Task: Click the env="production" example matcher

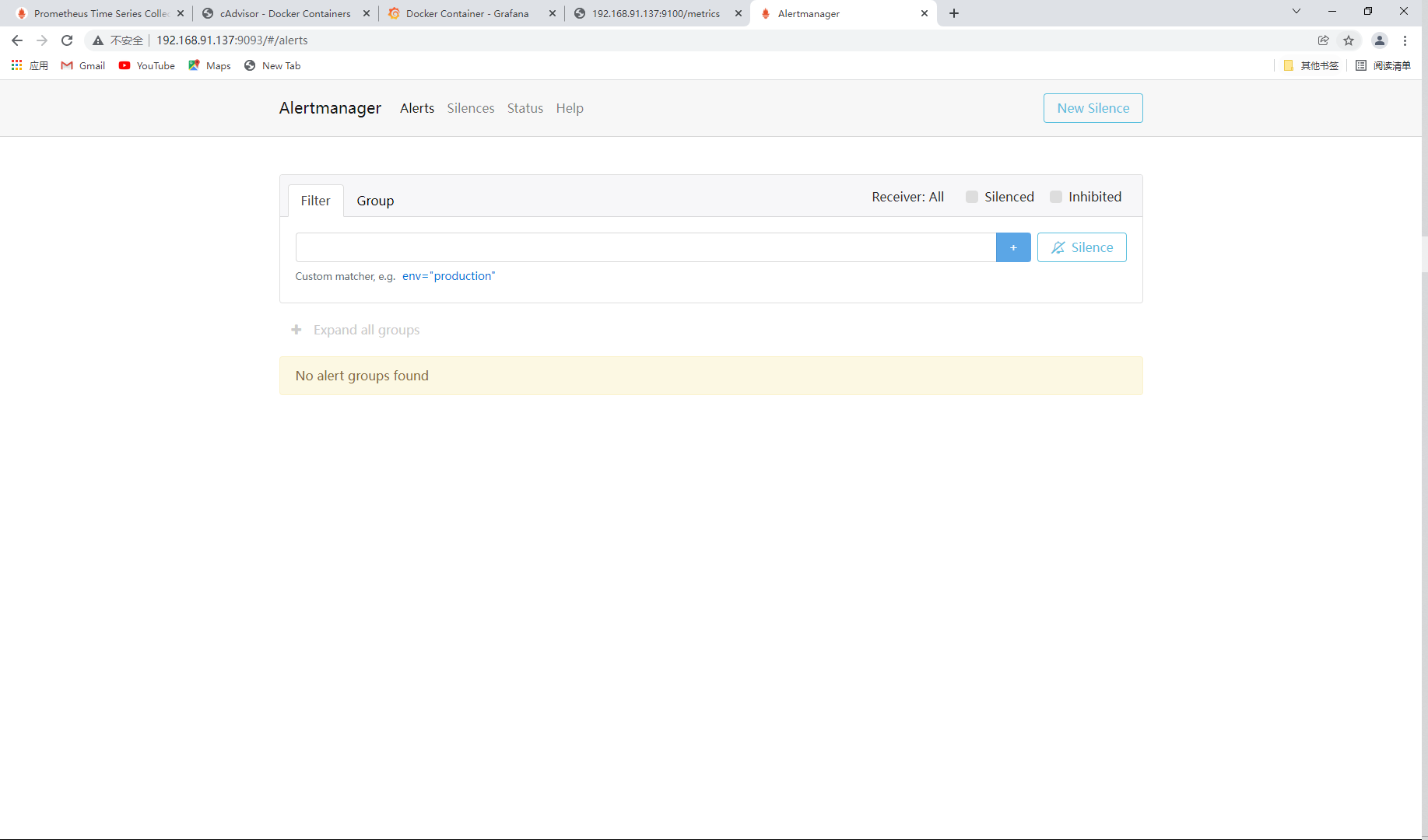Action: pos(448,276)
